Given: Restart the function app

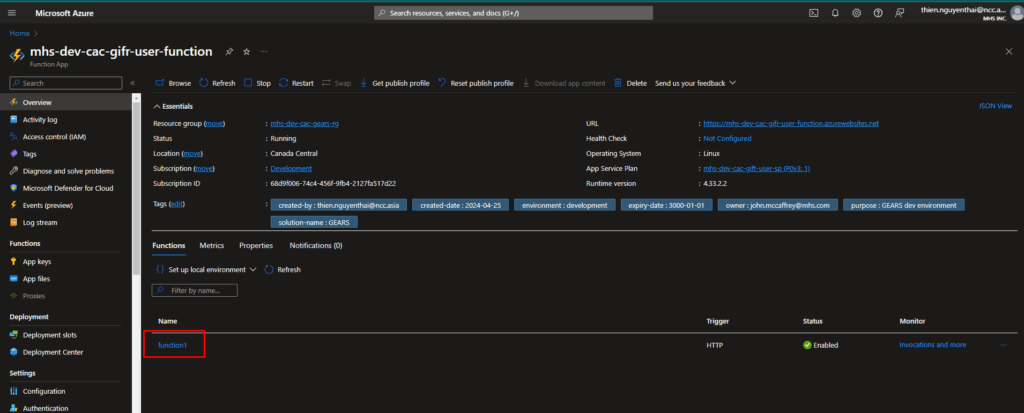Looking at the screenshot, I should click(x=296, y=83).
